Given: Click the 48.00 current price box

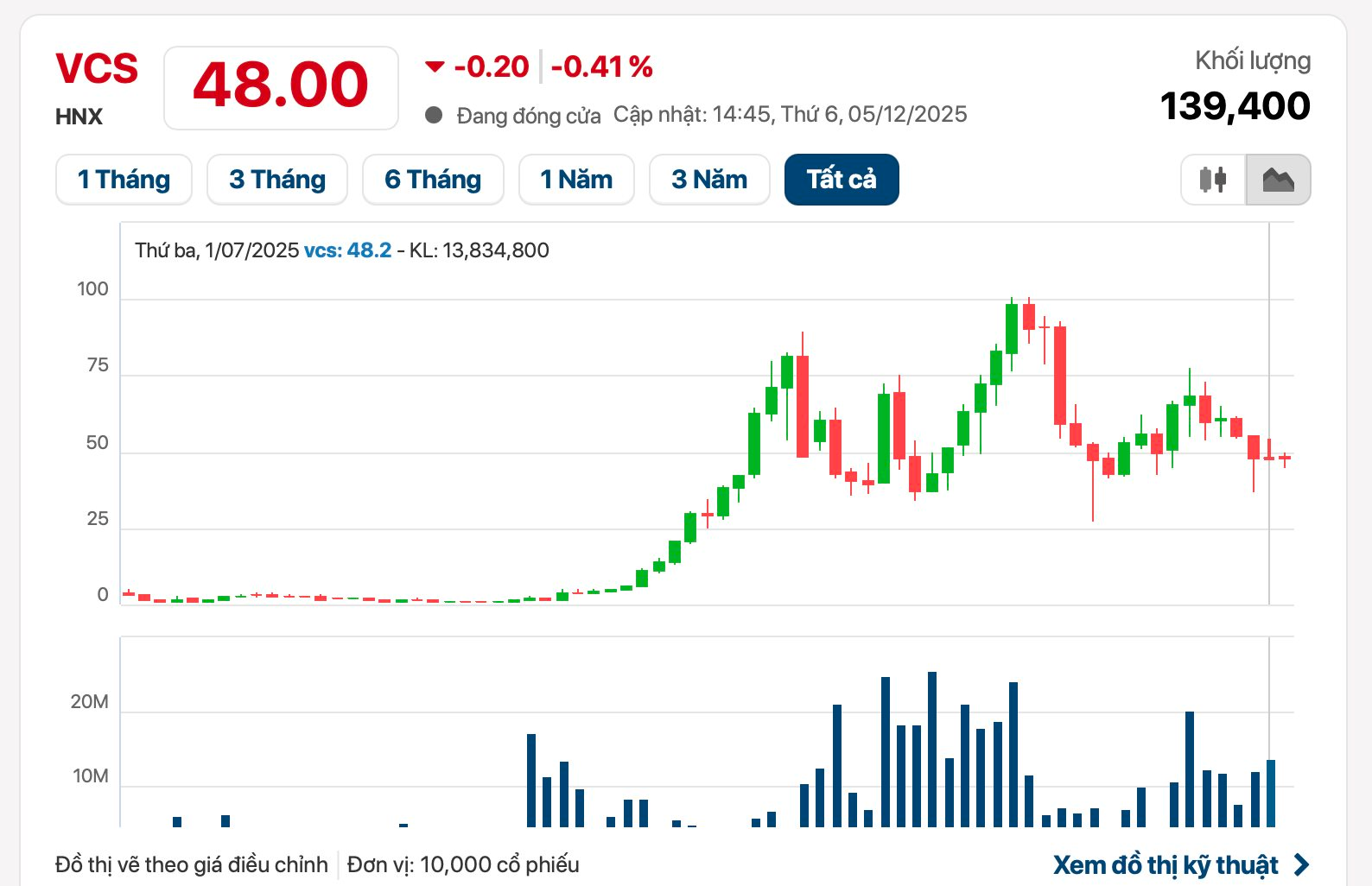Looking at the screenshot, I should point(281,87).
